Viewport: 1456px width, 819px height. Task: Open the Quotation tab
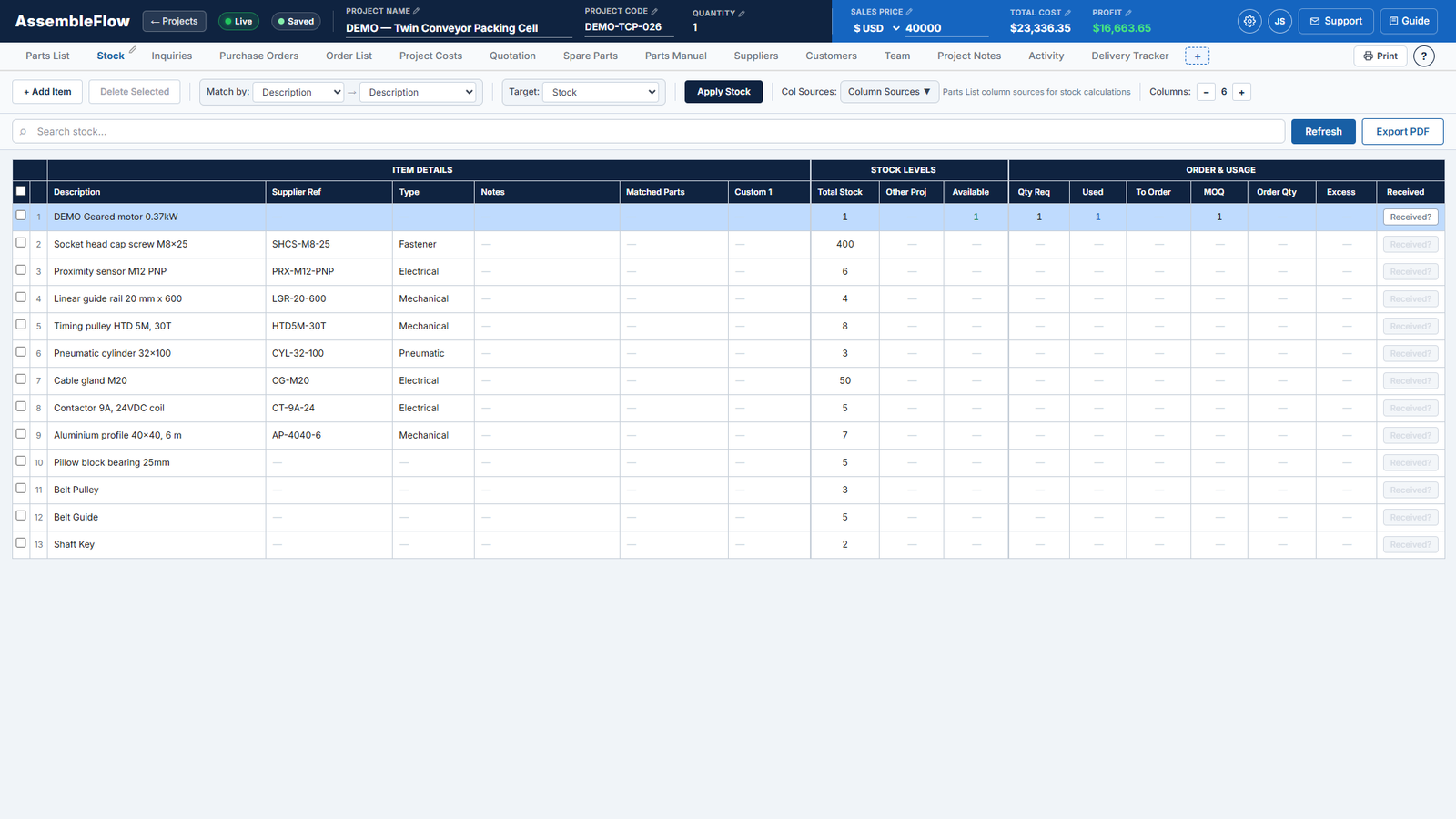[512, 56]
